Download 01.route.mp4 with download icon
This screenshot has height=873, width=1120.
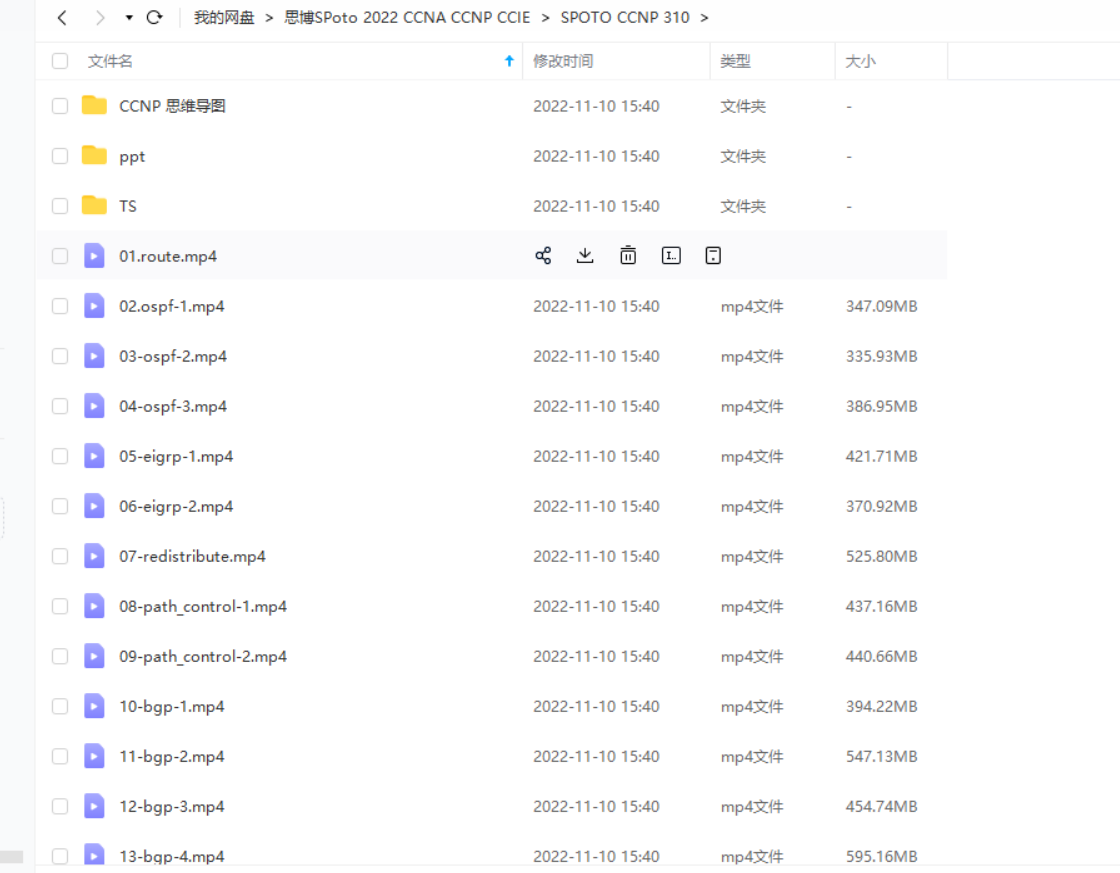(x=585, y=256)
